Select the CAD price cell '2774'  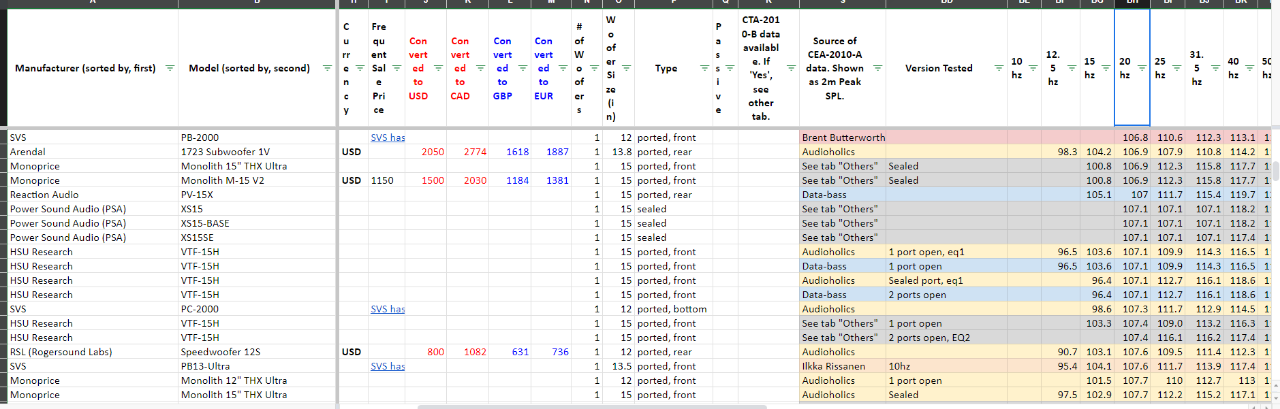coord(467,151)
